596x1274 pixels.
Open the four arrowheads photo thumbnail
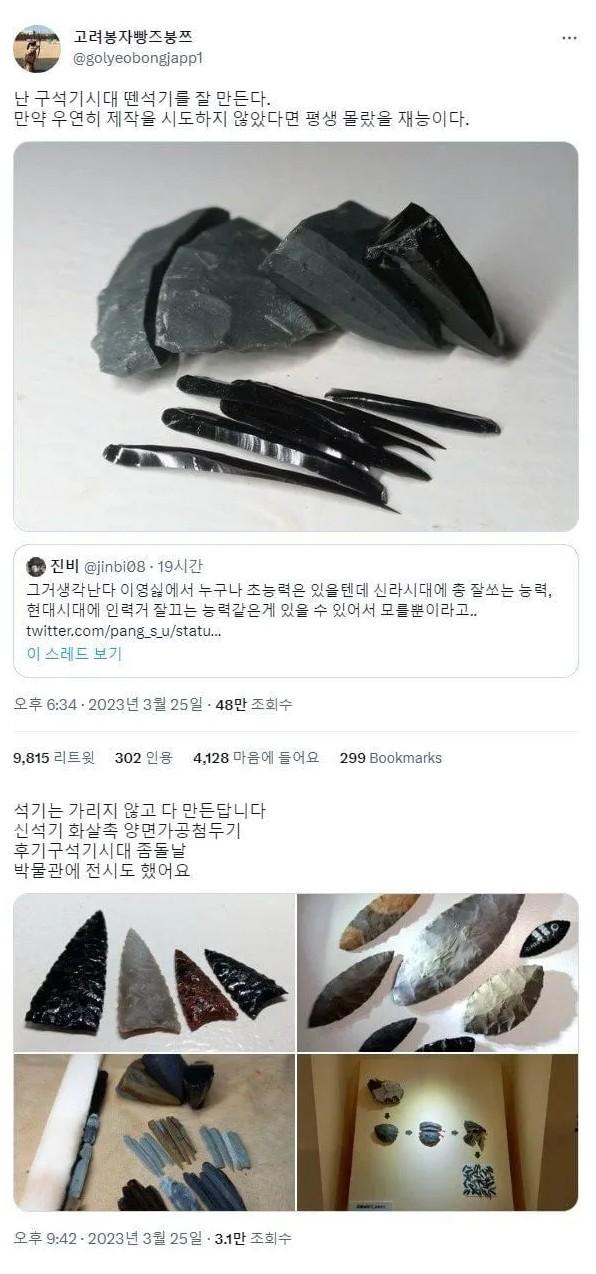154,973
